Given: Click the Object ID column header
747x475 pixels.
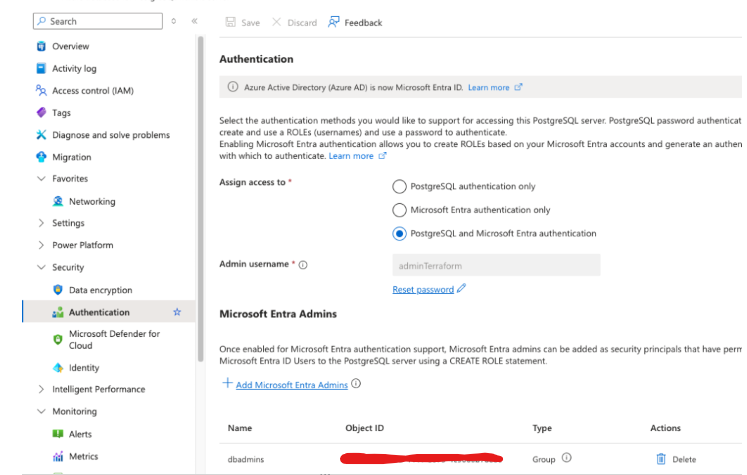Looking at the screenshot, I should pos(364,428).
